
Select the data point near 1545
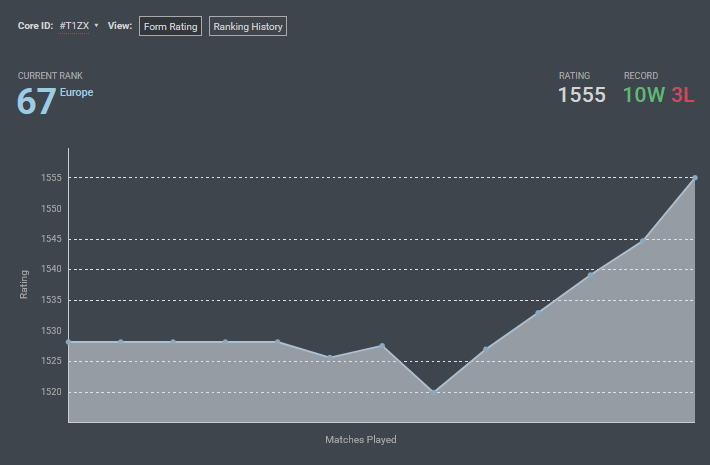pos(643,241)
